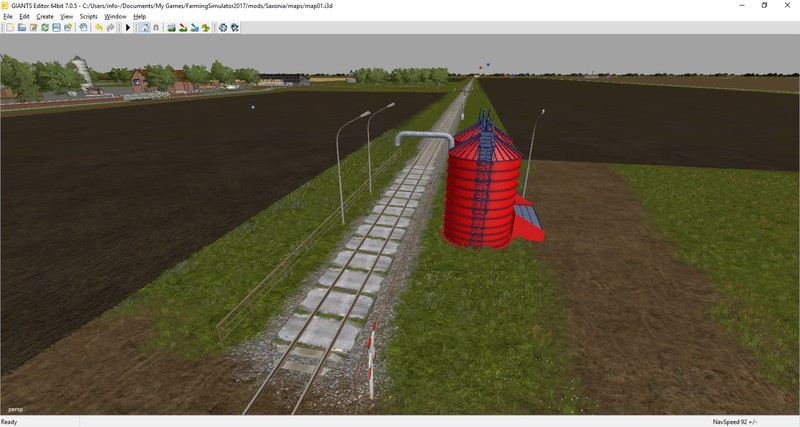Viewport: 800px width, 427px height.
Task: Toggle the highlighted selection mode icon
Action: [x=145, y=27]
